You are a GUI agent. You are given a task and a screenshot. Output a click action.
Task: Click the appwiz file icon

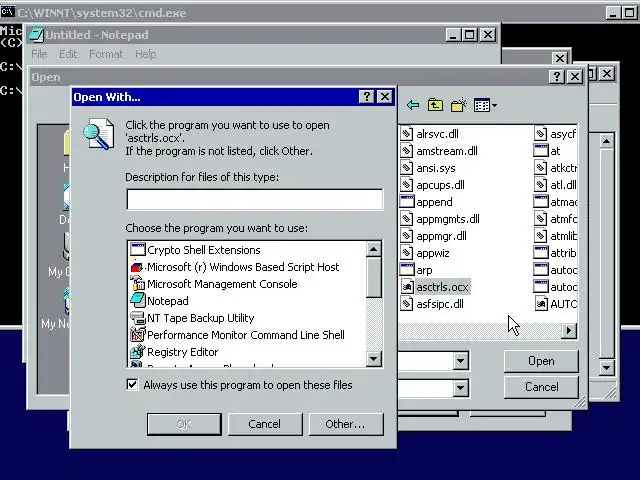(406, 253)
